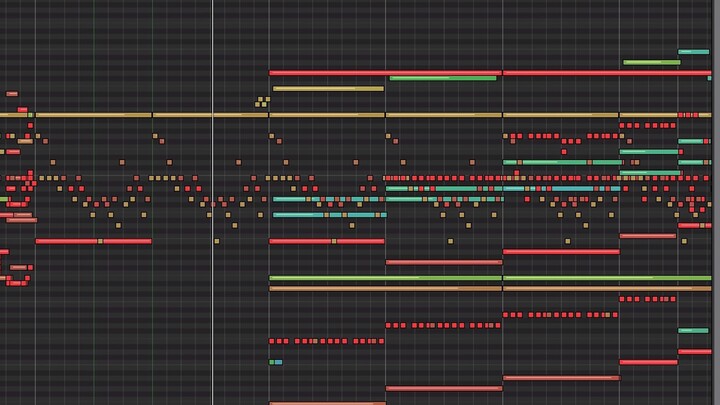The height and width of the screenshot is (405, 720).
Task: Select the second long red note on the highest row
Action: [x=607, y=73]
